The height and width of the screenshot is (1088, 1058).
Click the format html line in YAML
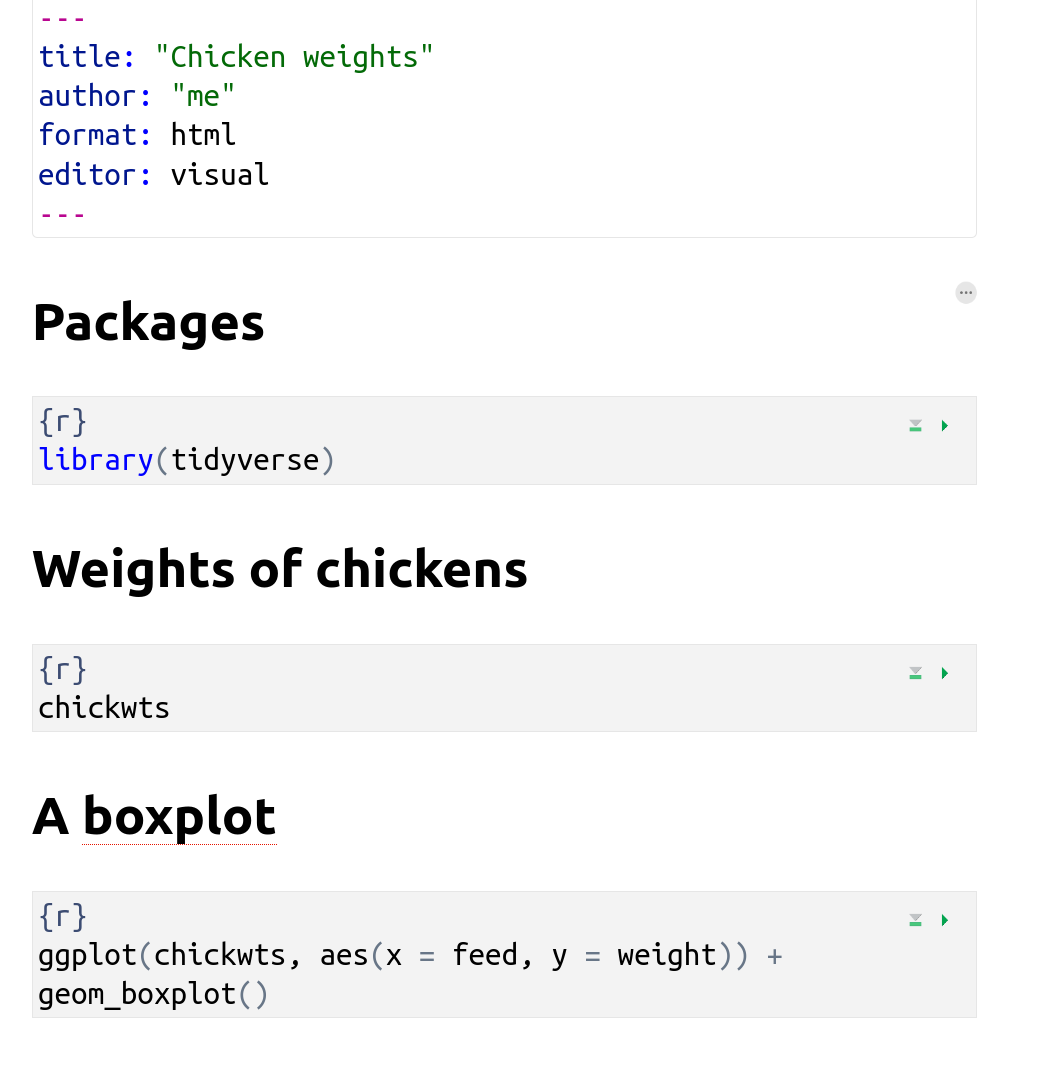[x=137, y=135]
